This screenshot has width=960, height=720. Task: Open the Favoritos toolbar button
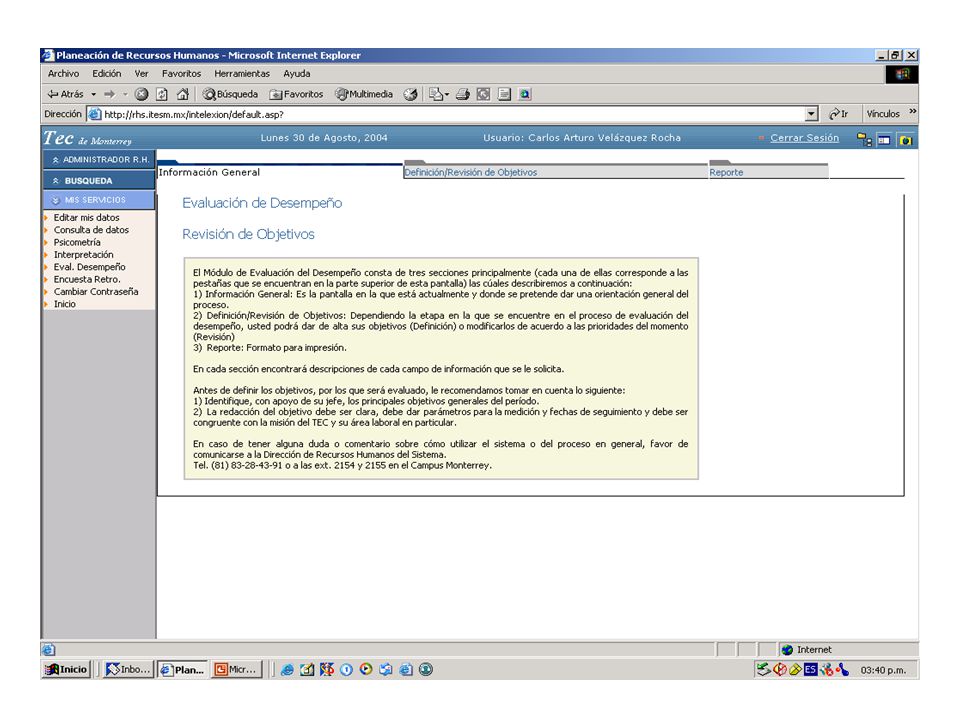point(296,94)
